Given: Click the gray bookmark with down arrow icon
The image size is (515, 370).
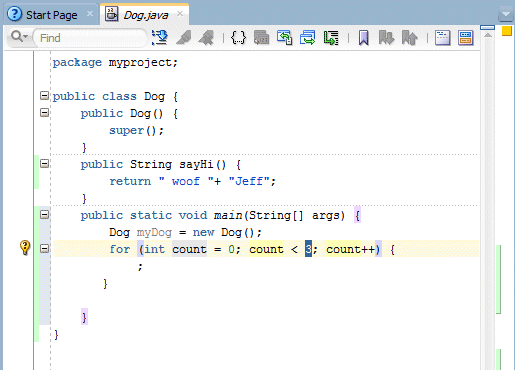Looking at the screenshot, I should pyautogui.click(x=386, y=38).
